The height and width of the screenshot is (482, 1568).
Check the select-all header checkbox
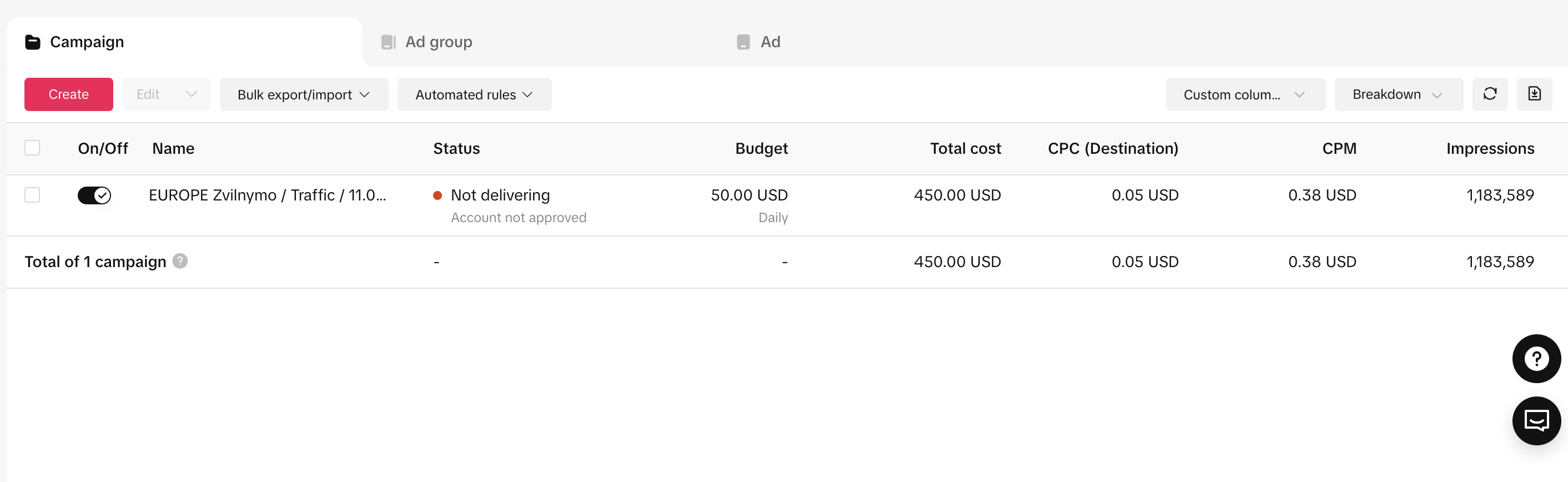tap(32, 148)
